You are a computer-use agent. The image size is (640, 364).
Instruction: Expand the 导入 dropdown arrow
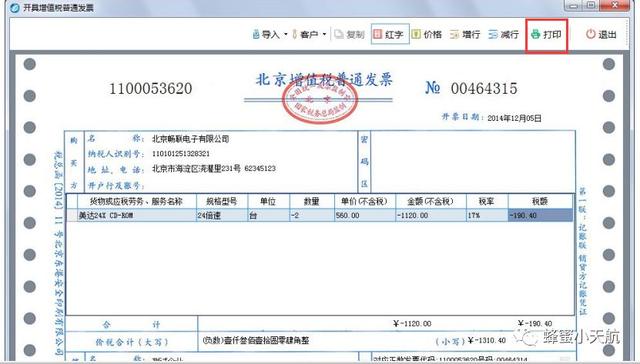286,34
